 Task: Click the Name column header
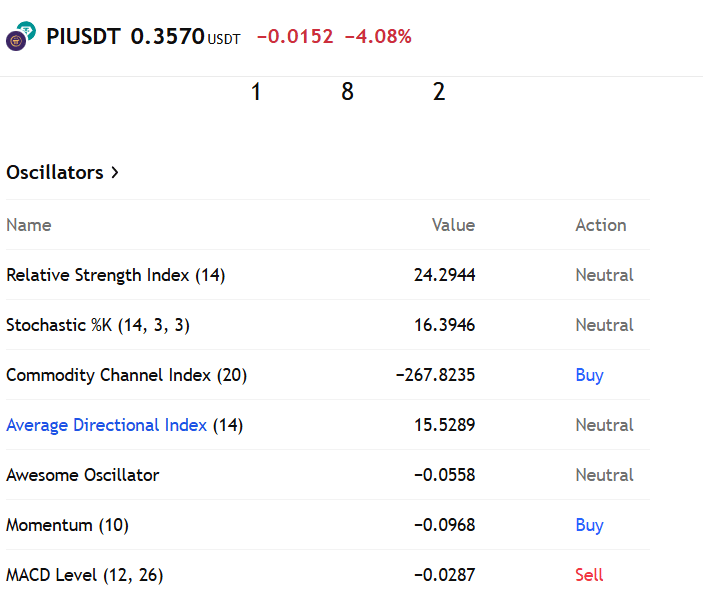click(29, 225)
